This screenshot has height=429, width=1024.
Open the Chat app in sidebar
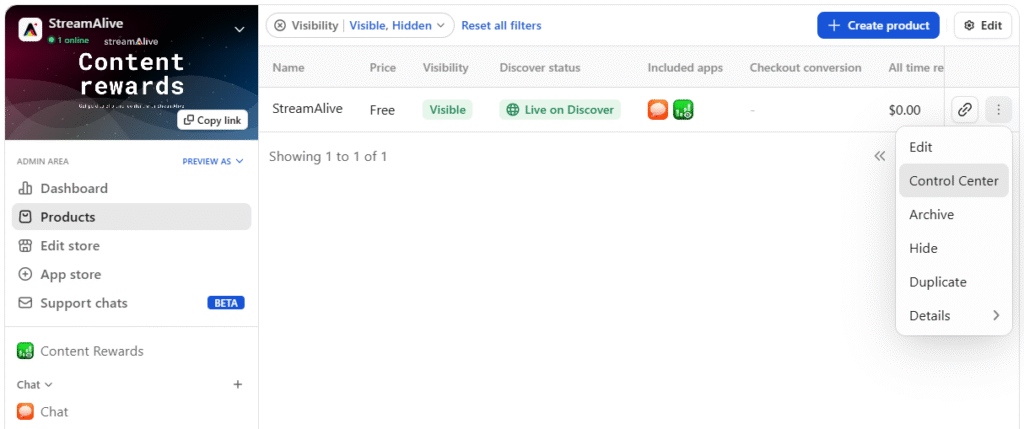tap(131, 412)
